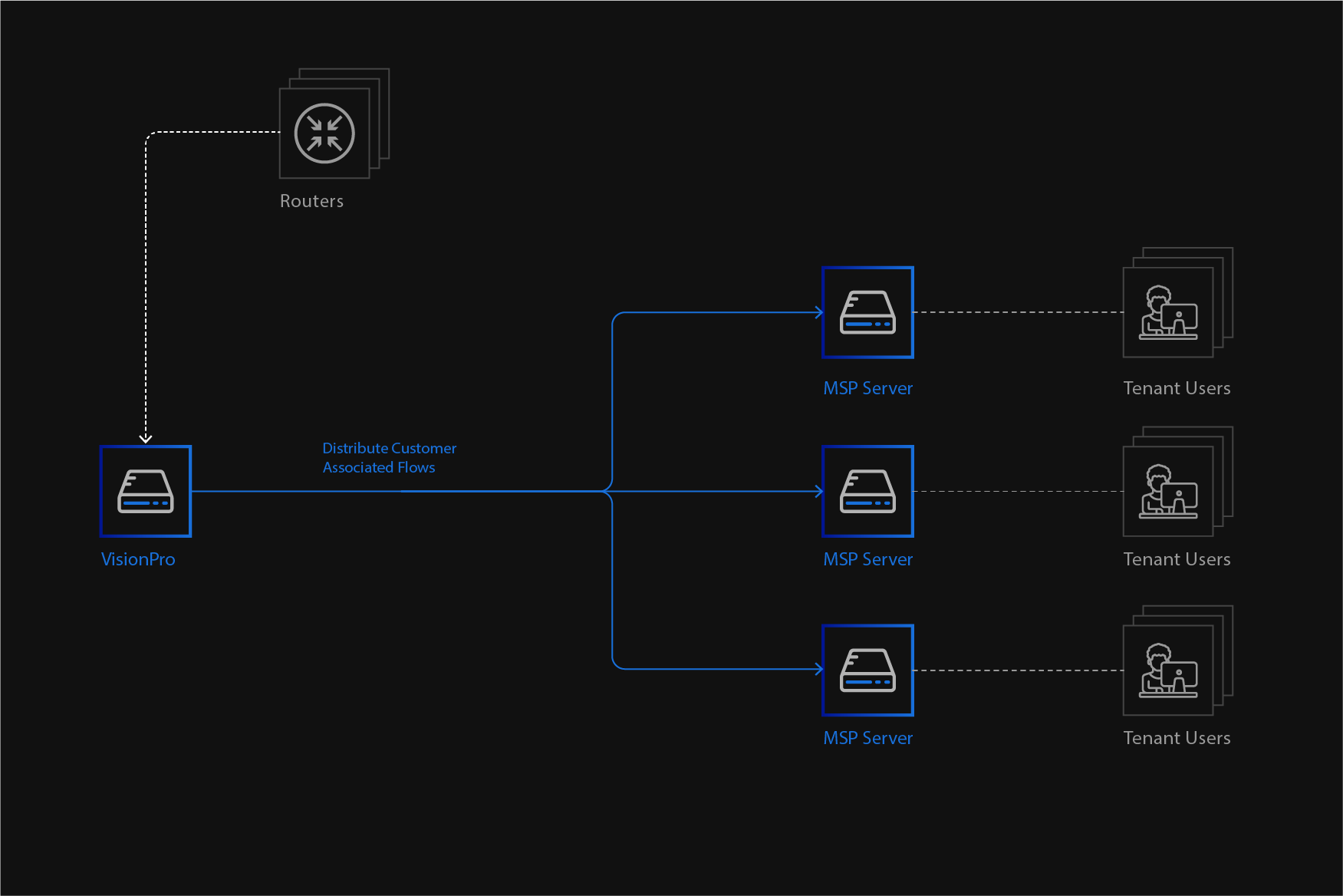Select the middle Tenant Users label
1343x896 pixels.
1177,559
